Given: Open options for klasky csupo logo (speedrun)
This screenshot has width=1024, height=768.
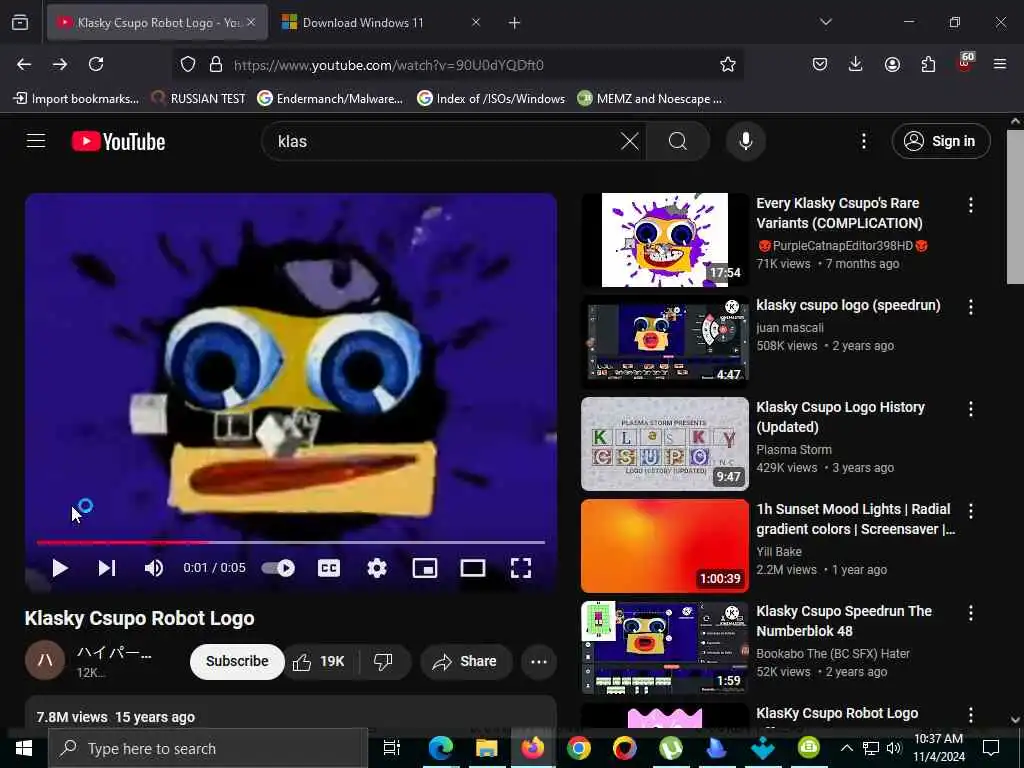Looking at the screenshot, I should point(971,307).
